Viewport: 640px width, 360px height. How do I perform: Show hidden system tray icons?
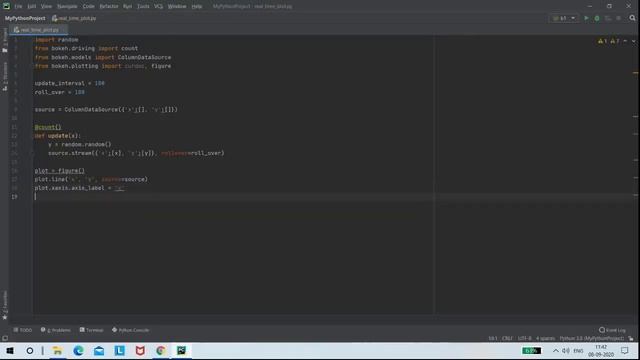coord(556,351)
